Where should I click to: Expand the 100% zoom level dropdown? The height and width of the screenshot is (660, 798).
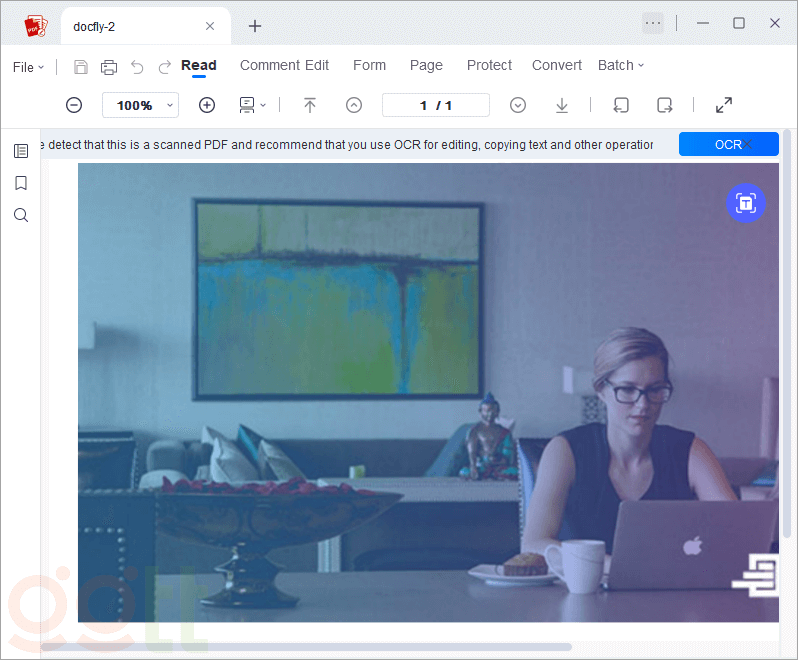click(x=171, y=105)
